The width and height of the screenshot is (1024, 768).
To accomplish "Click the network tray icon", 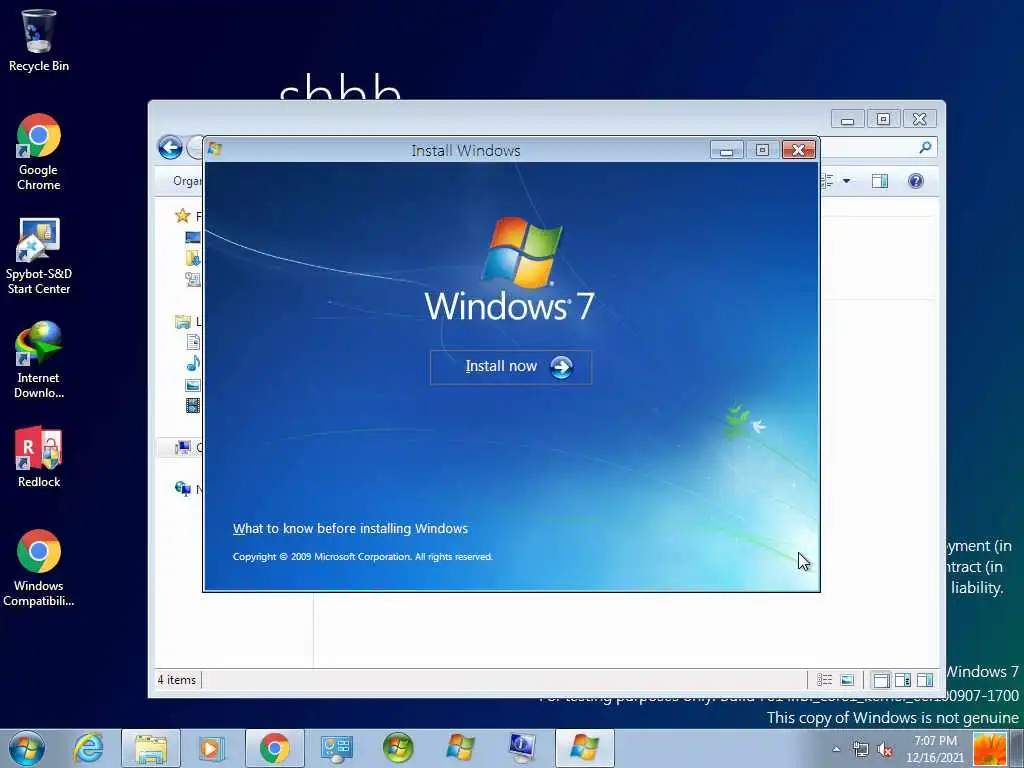I will (861, 749).
